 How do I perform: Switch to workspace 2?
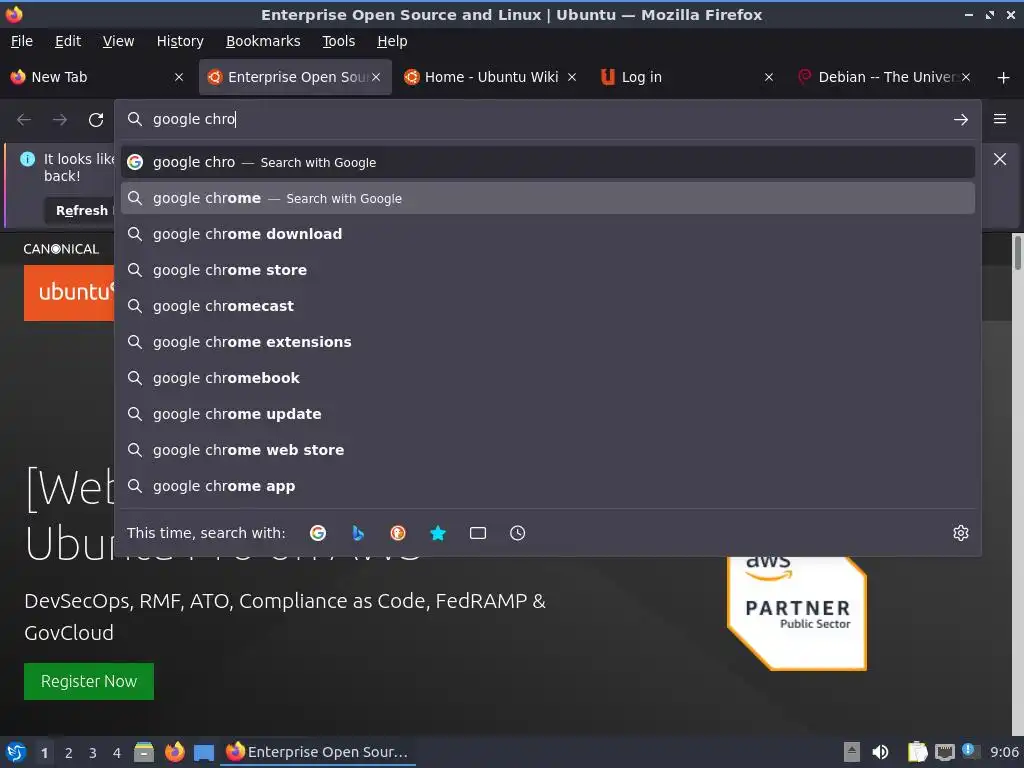[69, 753]
